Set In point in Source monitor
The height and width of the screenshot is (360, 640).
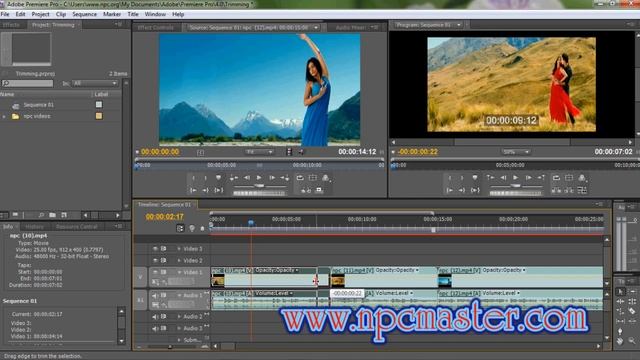(x=193, y=178)
